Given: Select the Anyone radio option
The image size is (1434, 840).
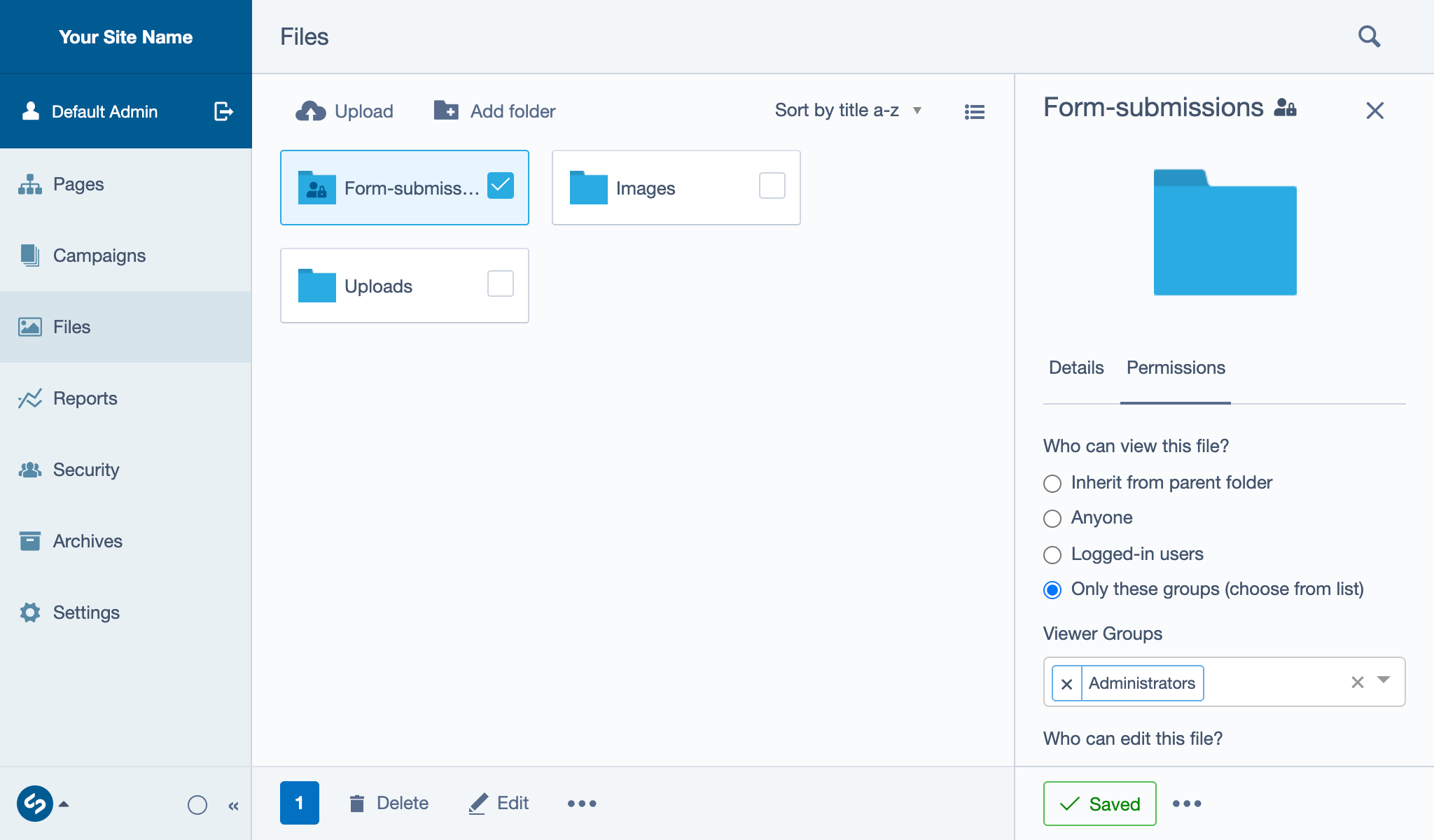Looking at the screenshot, I should click(1052, 519).
